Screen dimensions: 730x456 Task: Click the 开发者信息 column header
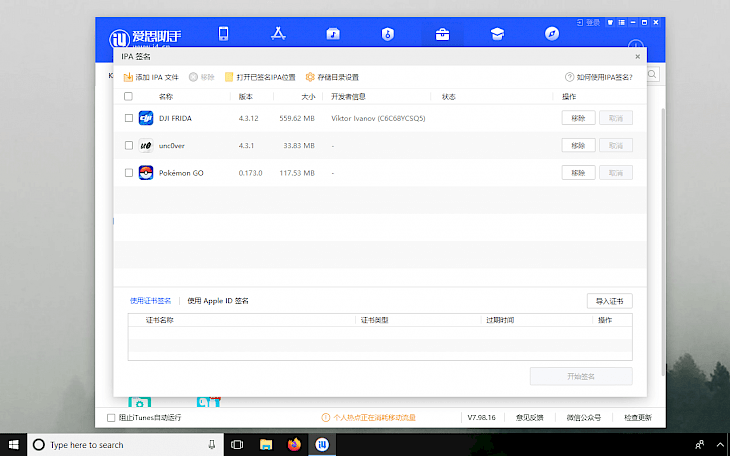point(348,96)
